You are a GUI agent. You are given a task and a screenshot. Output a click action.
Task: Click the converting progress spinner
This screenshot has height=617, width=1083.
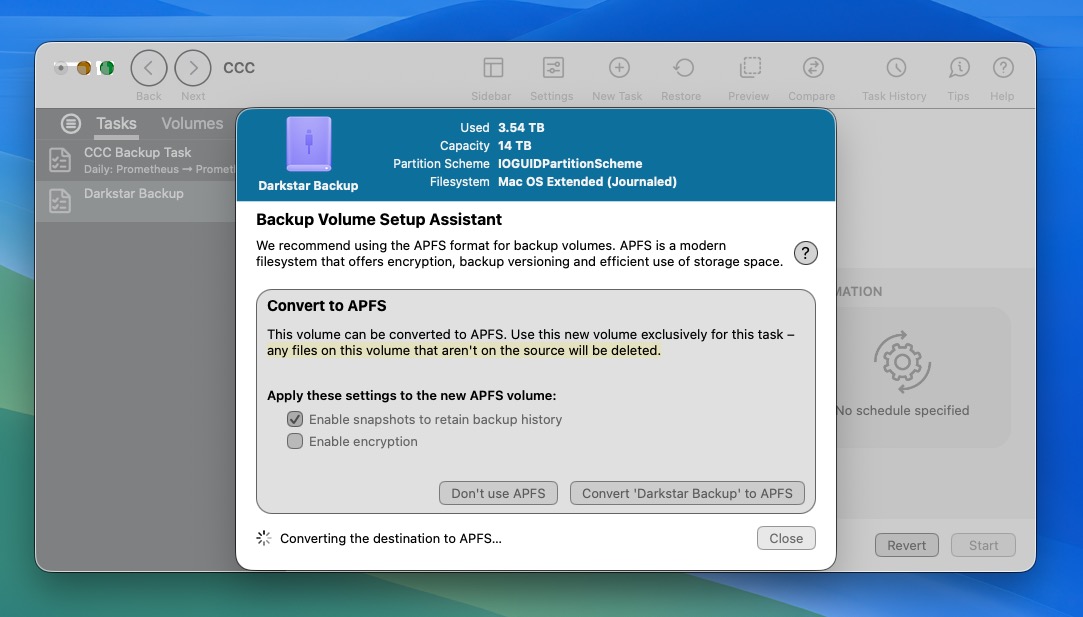(263, 538)
